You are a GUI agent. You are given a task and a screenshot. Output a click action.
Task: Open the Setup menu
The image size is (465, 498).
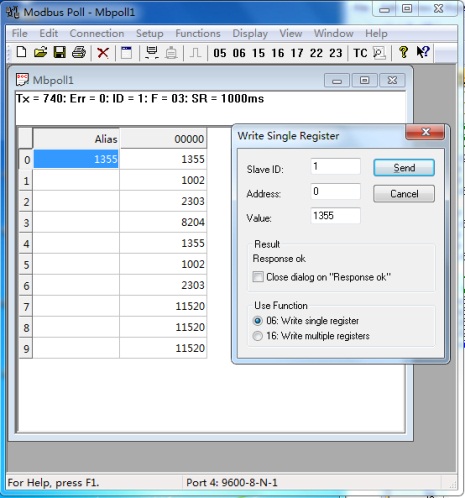150,33
